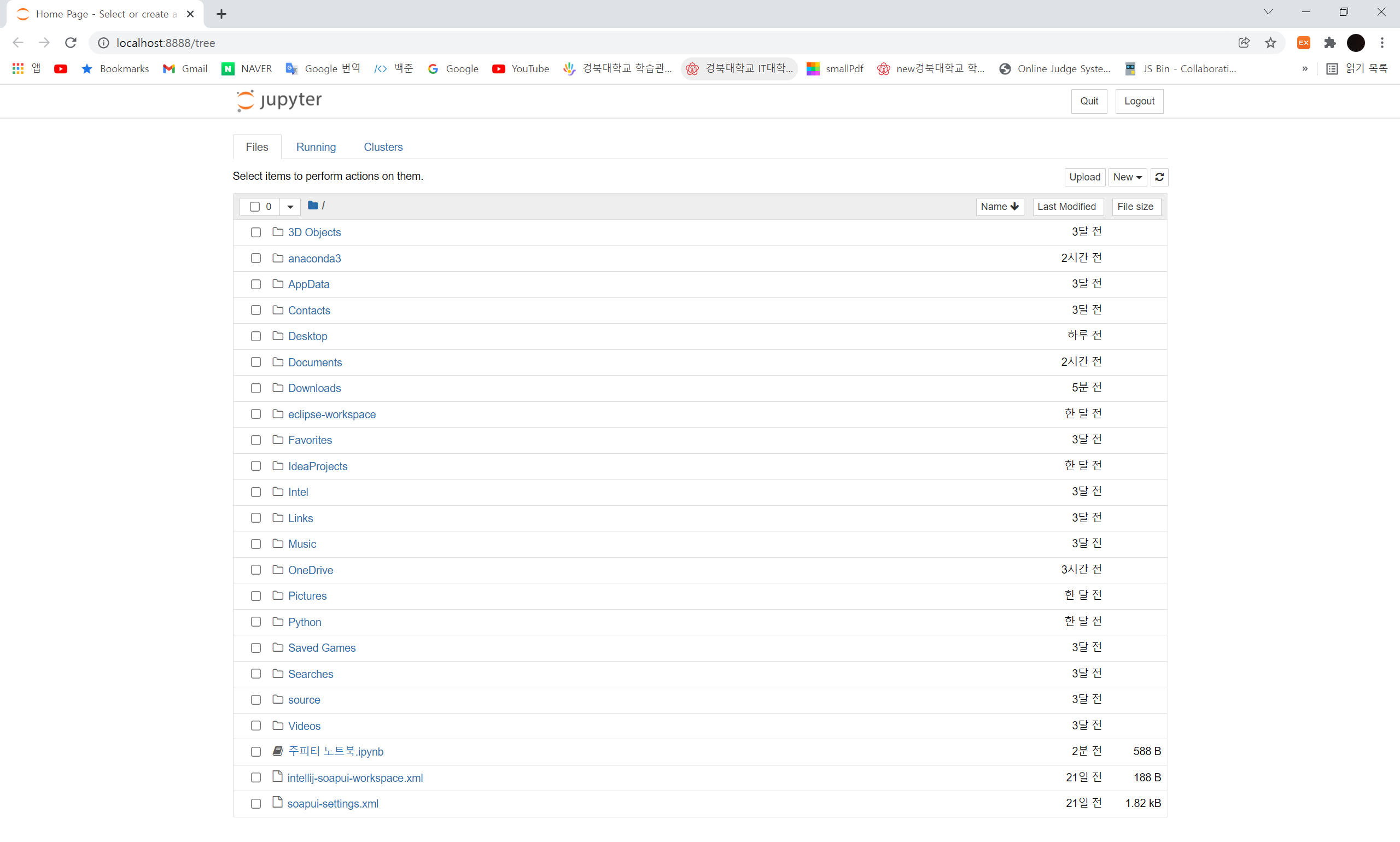Click the refresh notebook list icon

pos(1159,177)
